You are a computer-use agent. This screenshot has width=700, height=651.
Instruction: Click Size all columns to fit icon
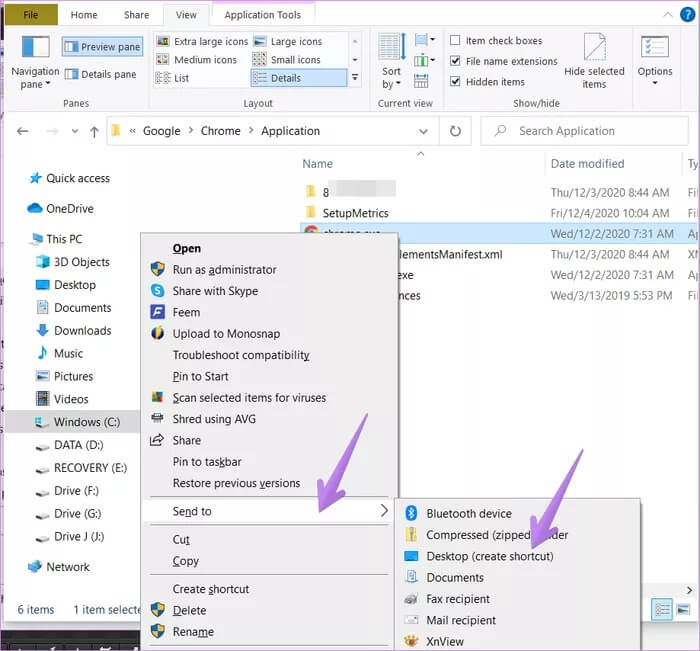[421, 81]
